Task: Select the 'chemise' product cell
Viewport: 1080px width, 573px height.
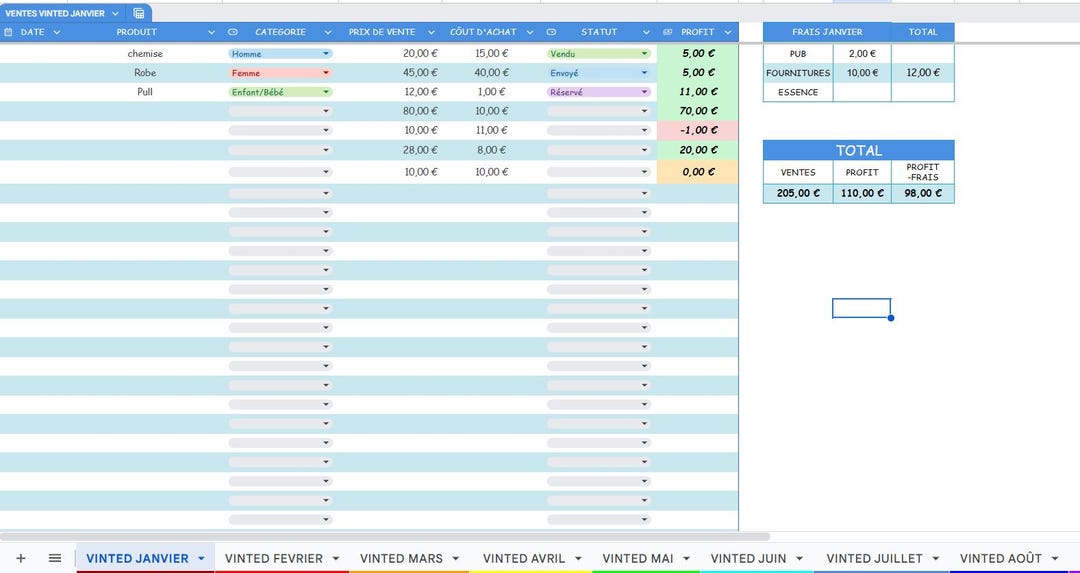Action: tap(145, 54)
